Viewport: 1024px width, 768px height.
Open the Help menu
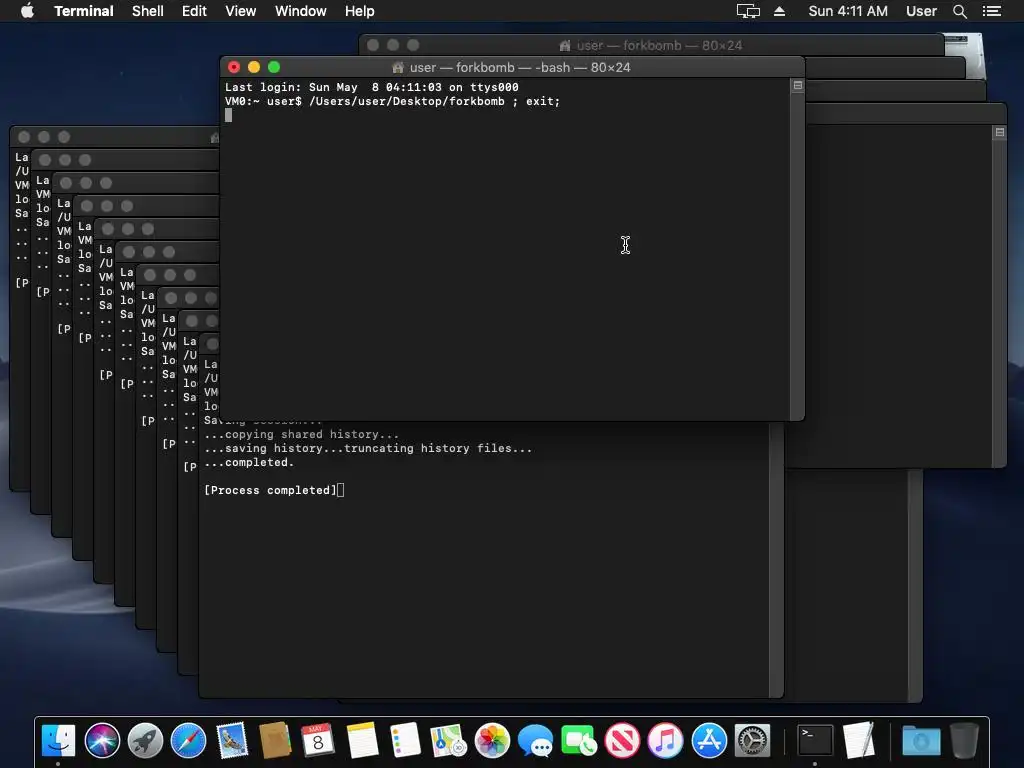pyautogui.click(x=360, y=11)
